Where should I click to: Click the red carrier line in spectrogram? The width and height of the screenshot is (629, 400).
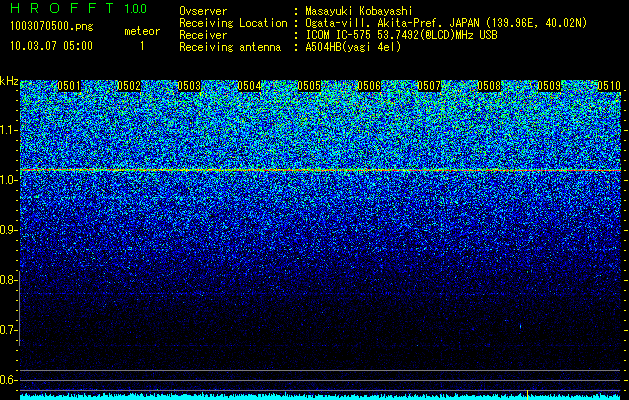pos(321,170)
